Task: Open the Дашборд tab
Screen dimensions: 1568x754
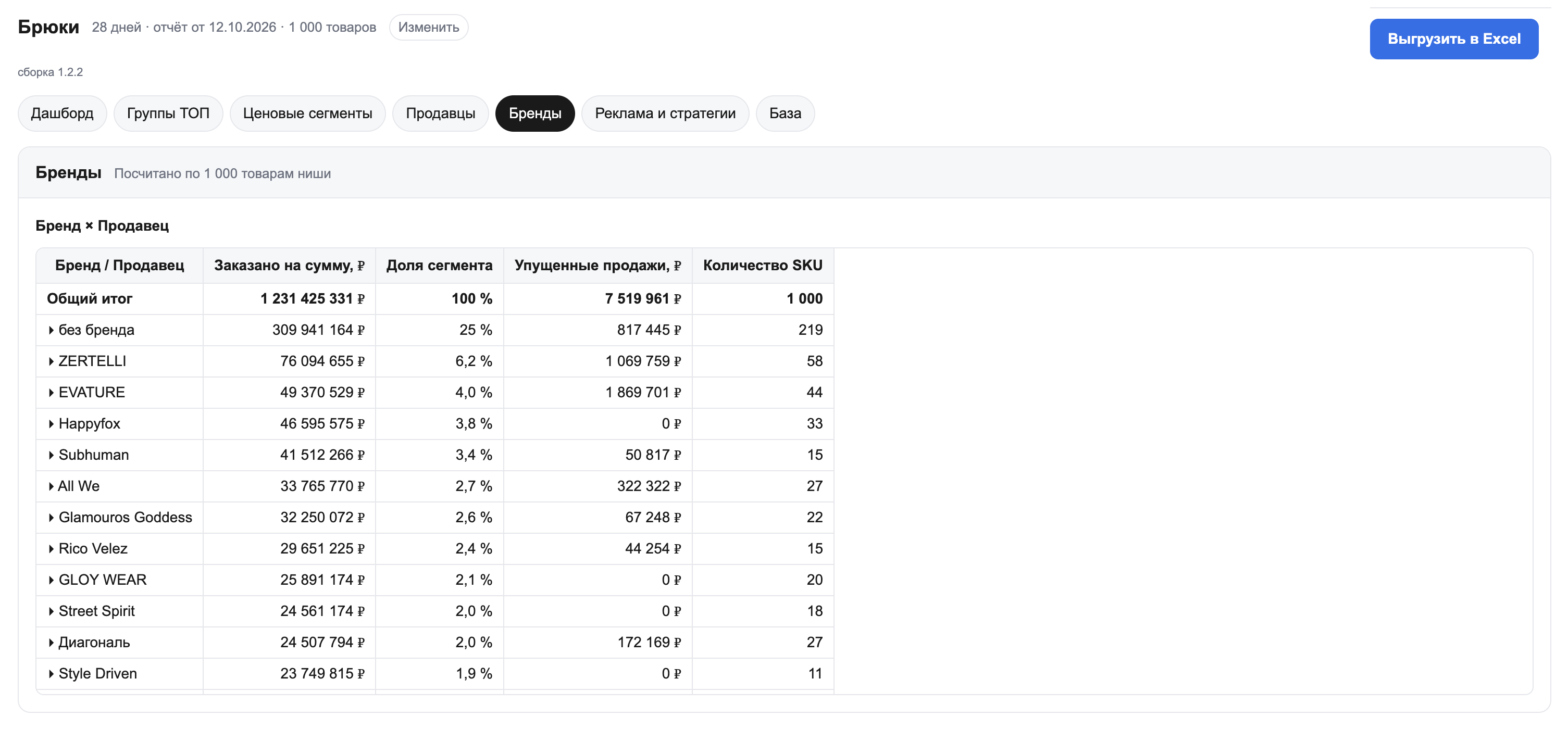Action: [62, 113]
